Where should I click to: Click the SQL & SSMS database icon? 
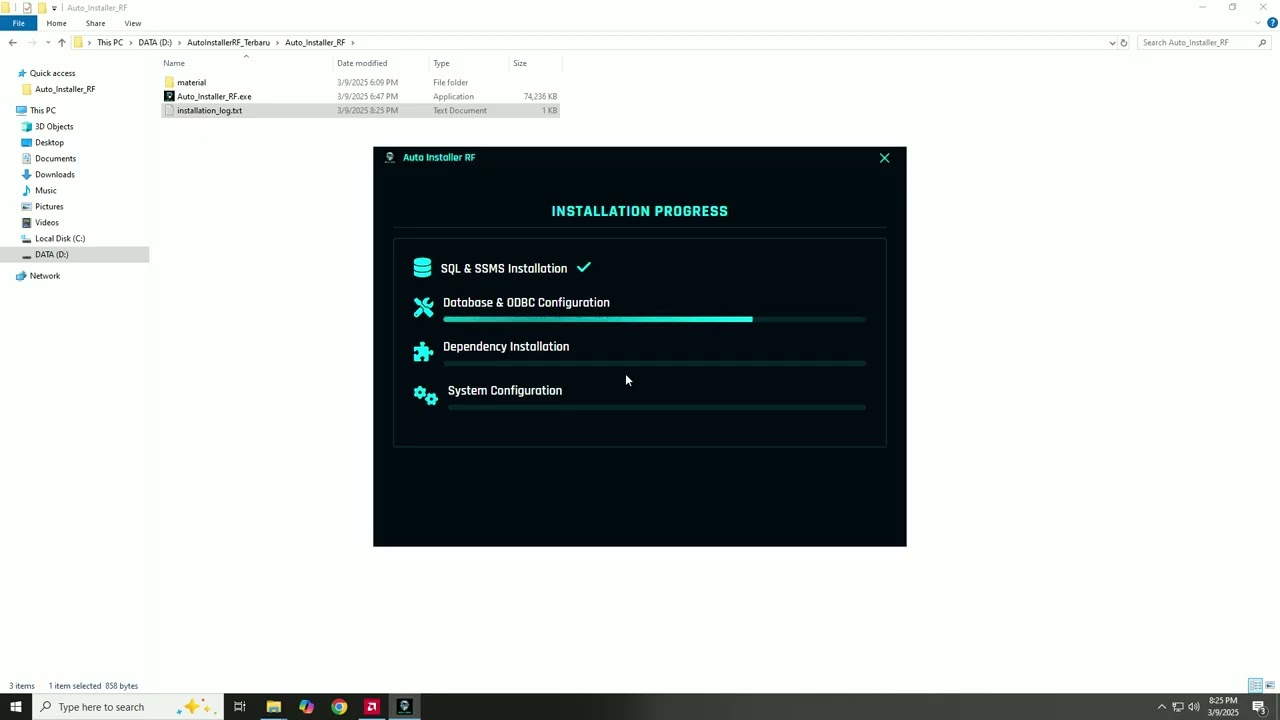pos(422,268)
